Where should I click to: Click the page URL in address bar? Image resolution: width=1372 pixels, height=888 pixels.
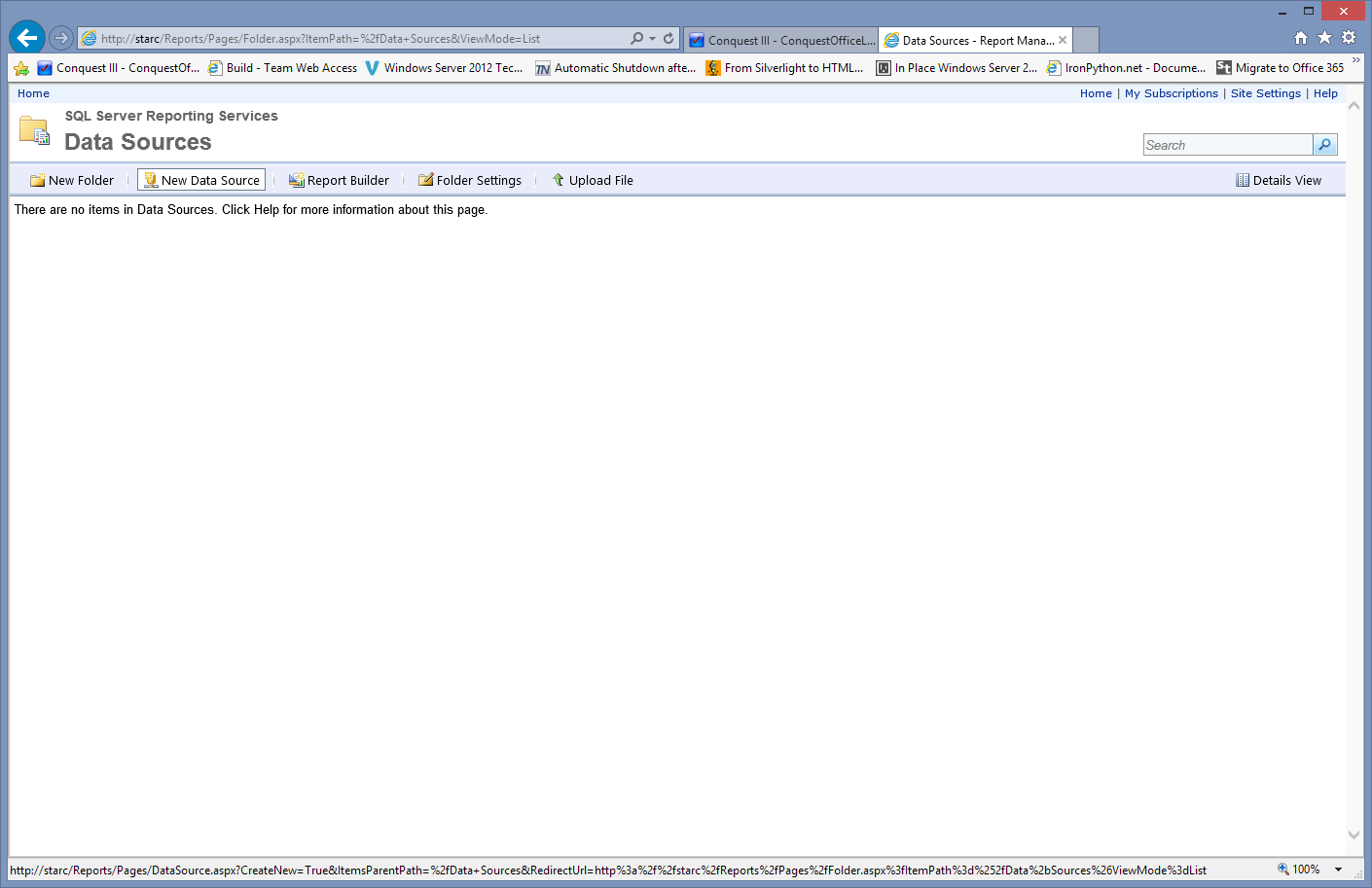click(321, 39)
